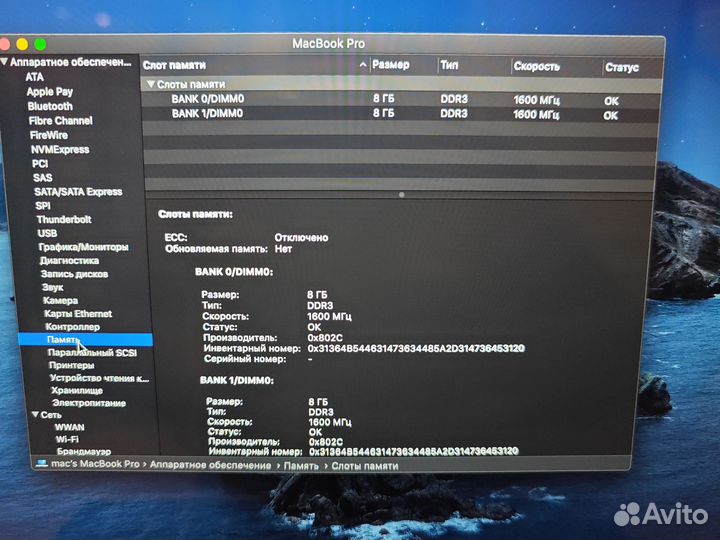Select Thunderbolt in the sidebar

pyautogui.click(x=64, y=219)
